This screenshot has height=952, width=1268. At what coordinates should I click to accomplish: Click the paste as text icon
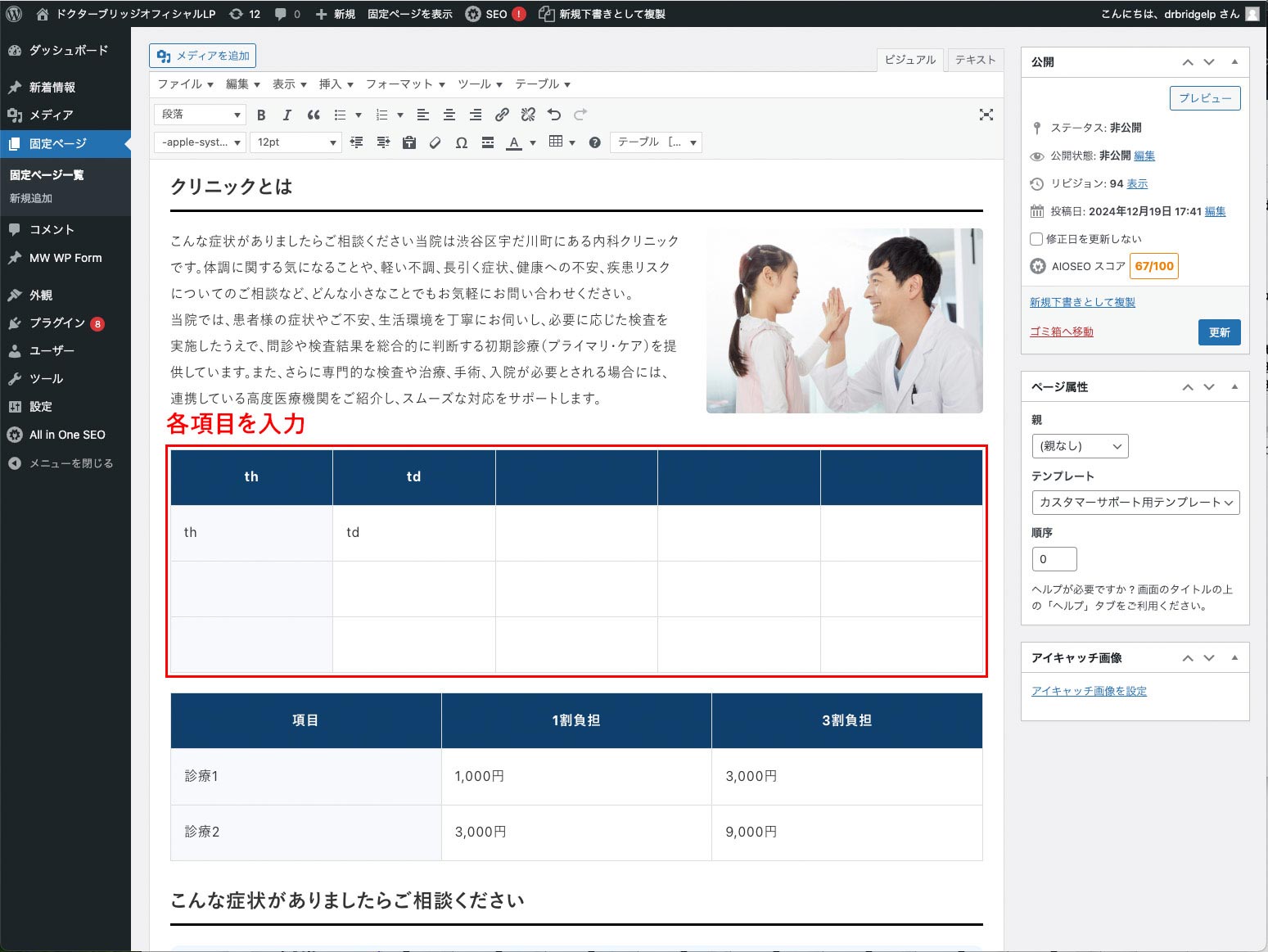tap(409, 142)
